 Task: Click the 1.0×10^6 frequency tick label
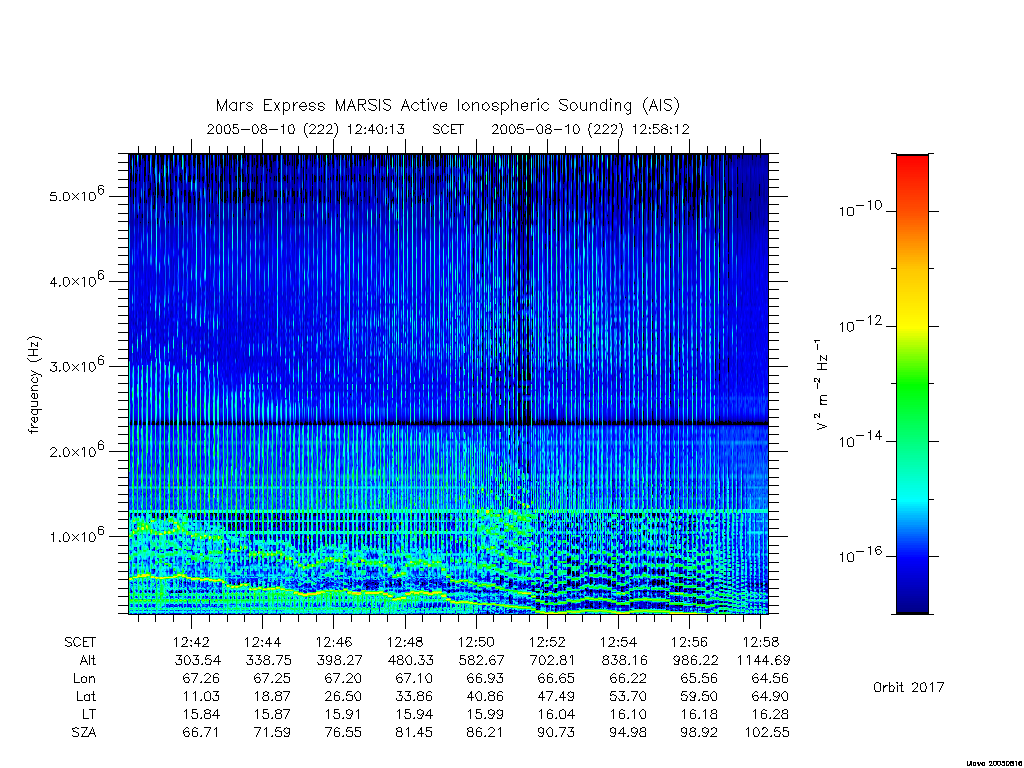(76, 535)
